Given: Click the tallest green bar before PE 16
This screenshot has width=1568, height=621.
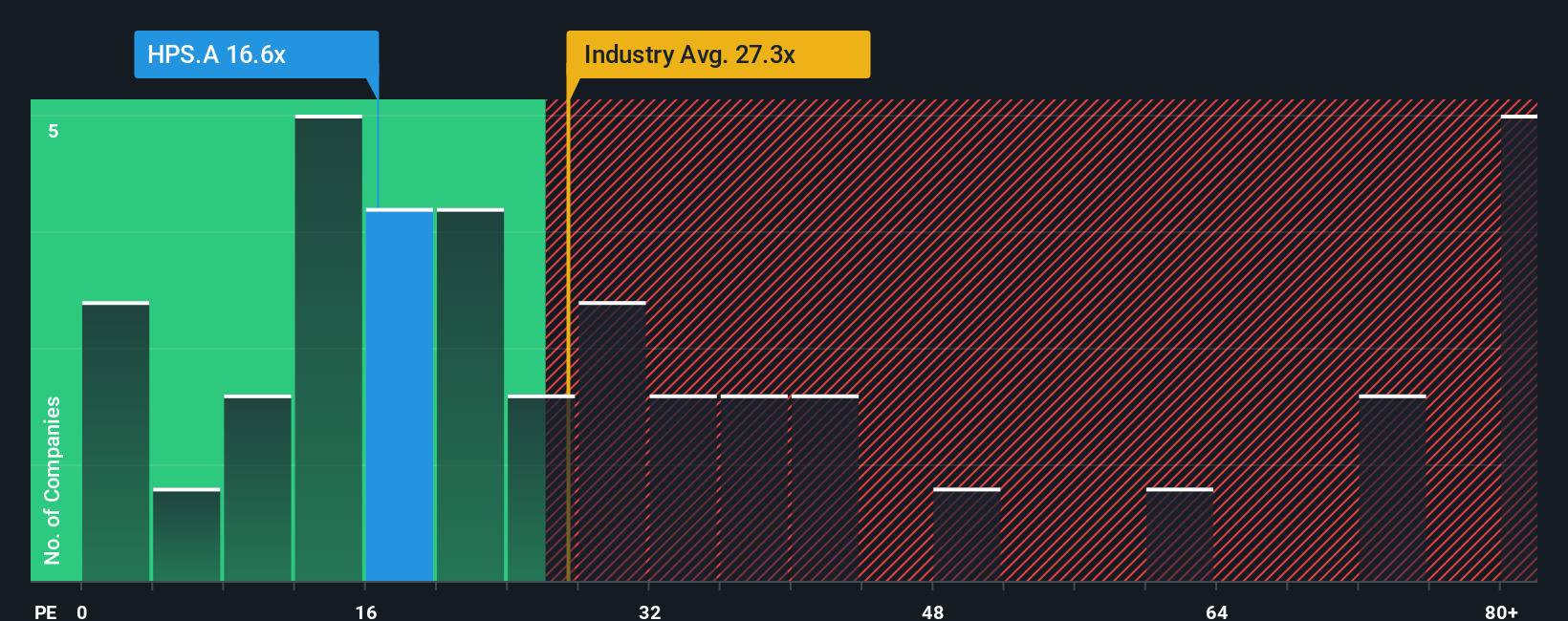Looking at the screenshot, I should [329, 348].
